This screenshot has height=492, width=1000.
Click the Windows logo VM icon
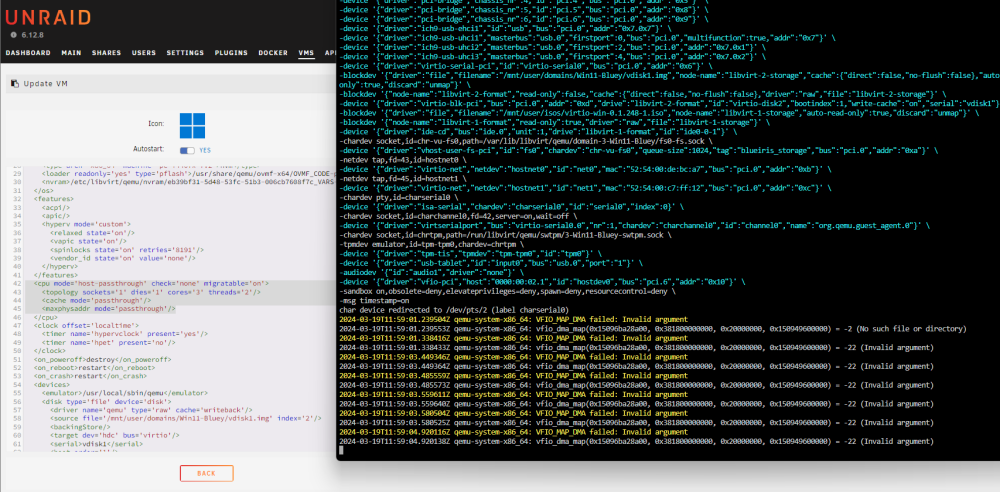tap(192, 126)
